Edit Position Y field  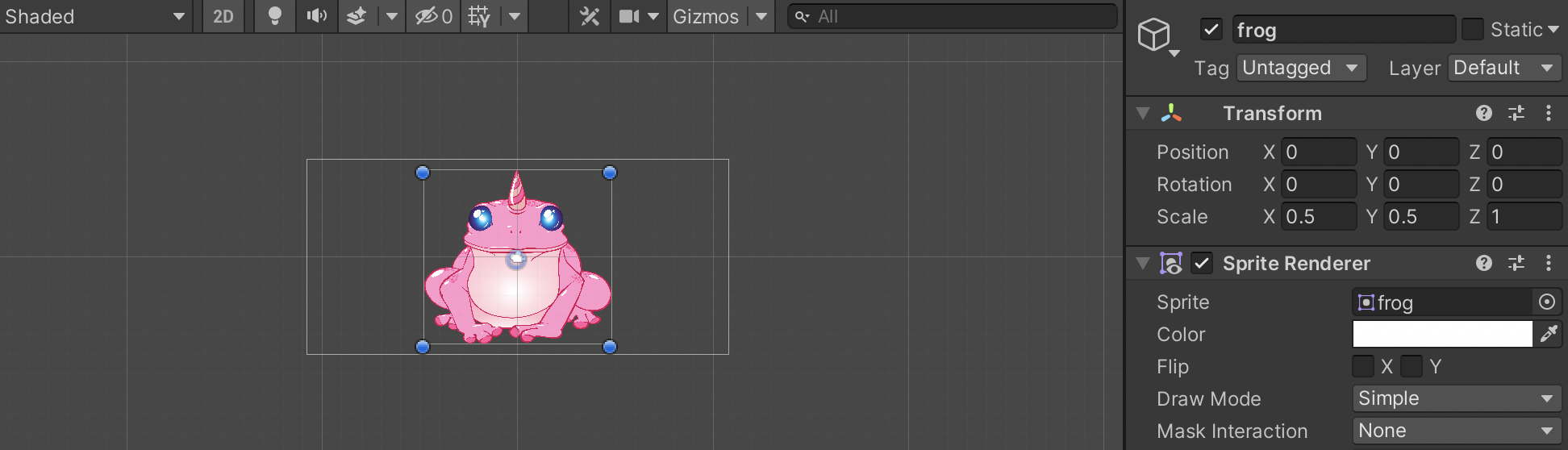pyautogui.click(x=1421, y=152)
